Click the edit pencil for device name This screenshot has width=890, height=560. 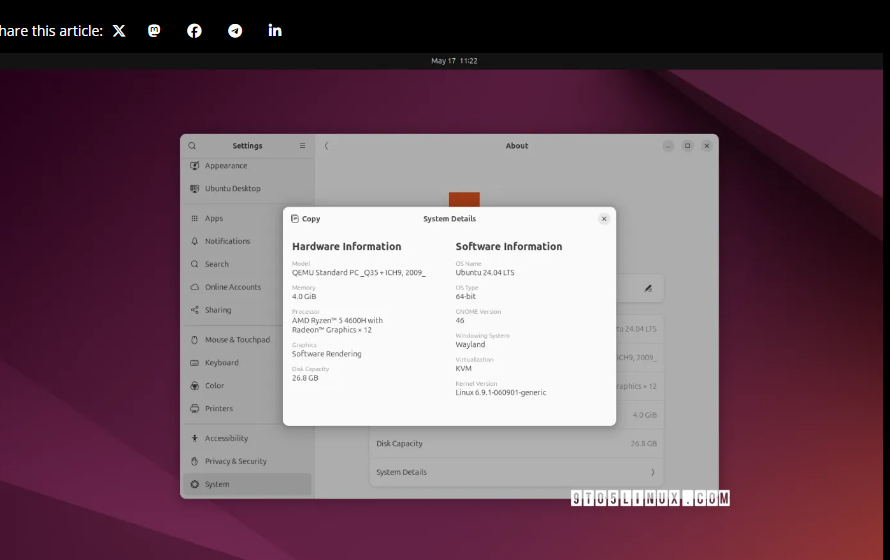point(648,288)
